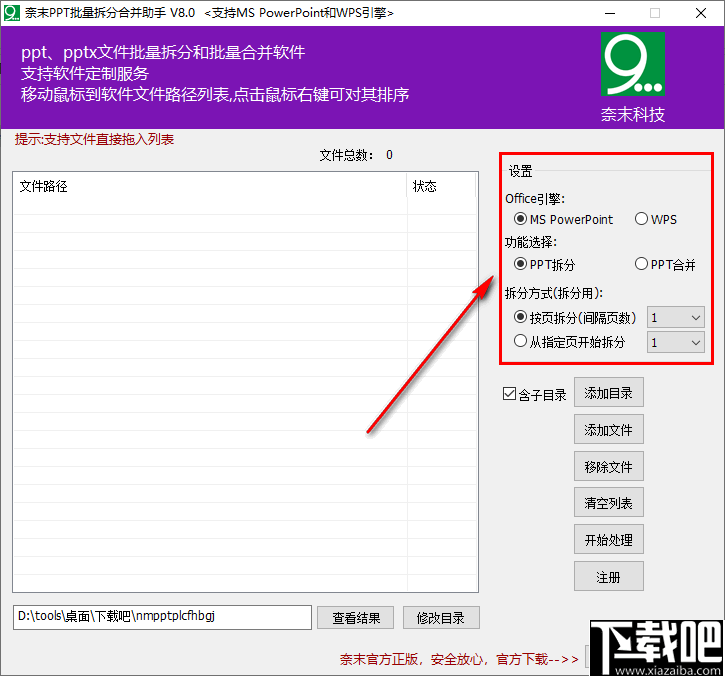Screen dimensions: 725x676
Task: Click the 清空列表 button
Action: [608, 503]
